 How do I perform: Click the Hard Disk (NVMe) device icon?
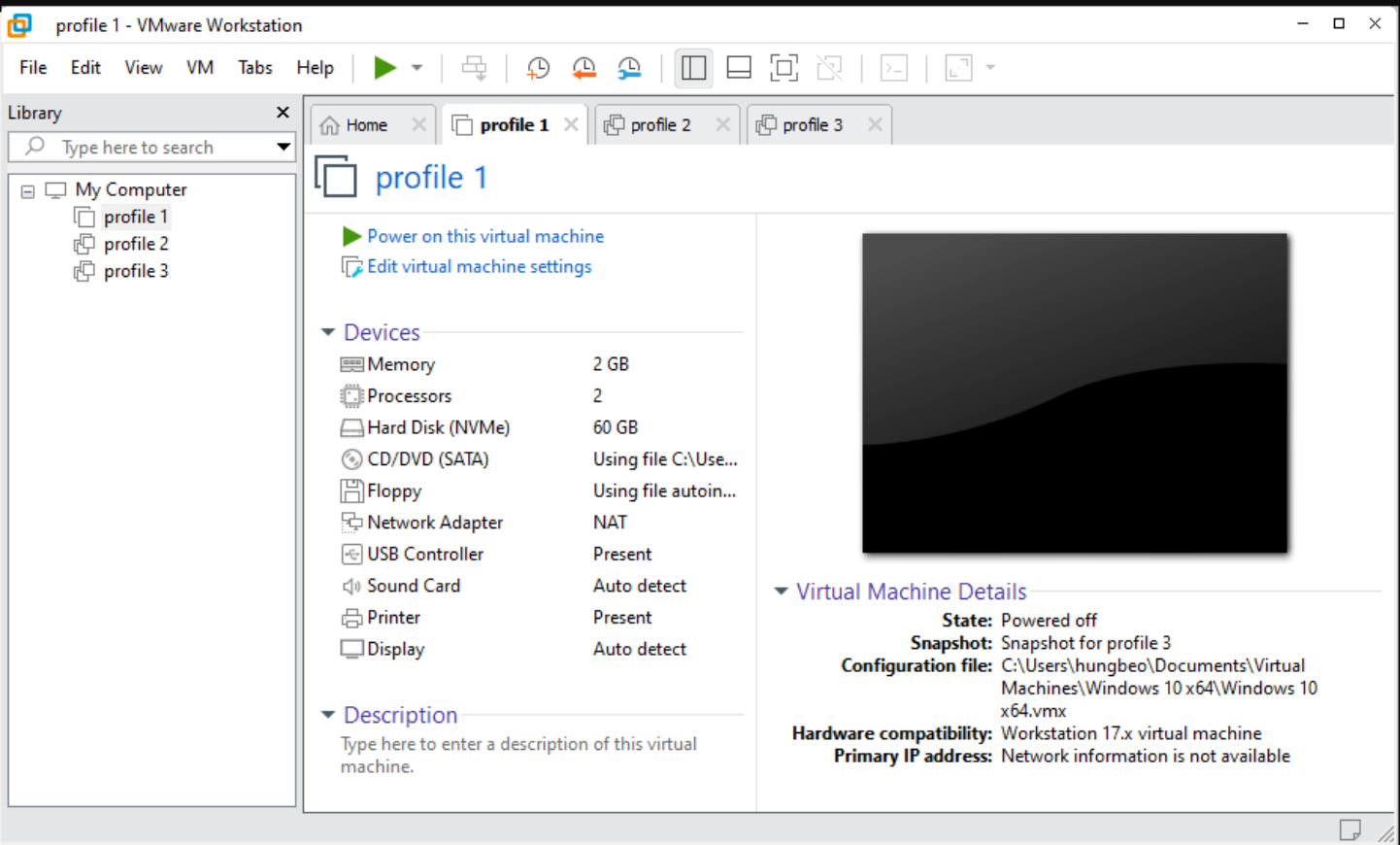pyautogui.click(x=351, y=427)
